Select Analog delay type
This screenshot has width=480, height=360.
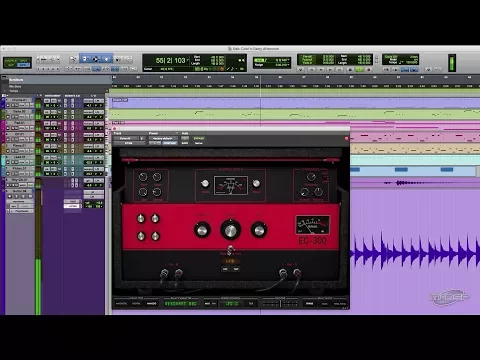click(x=152, y=303)
